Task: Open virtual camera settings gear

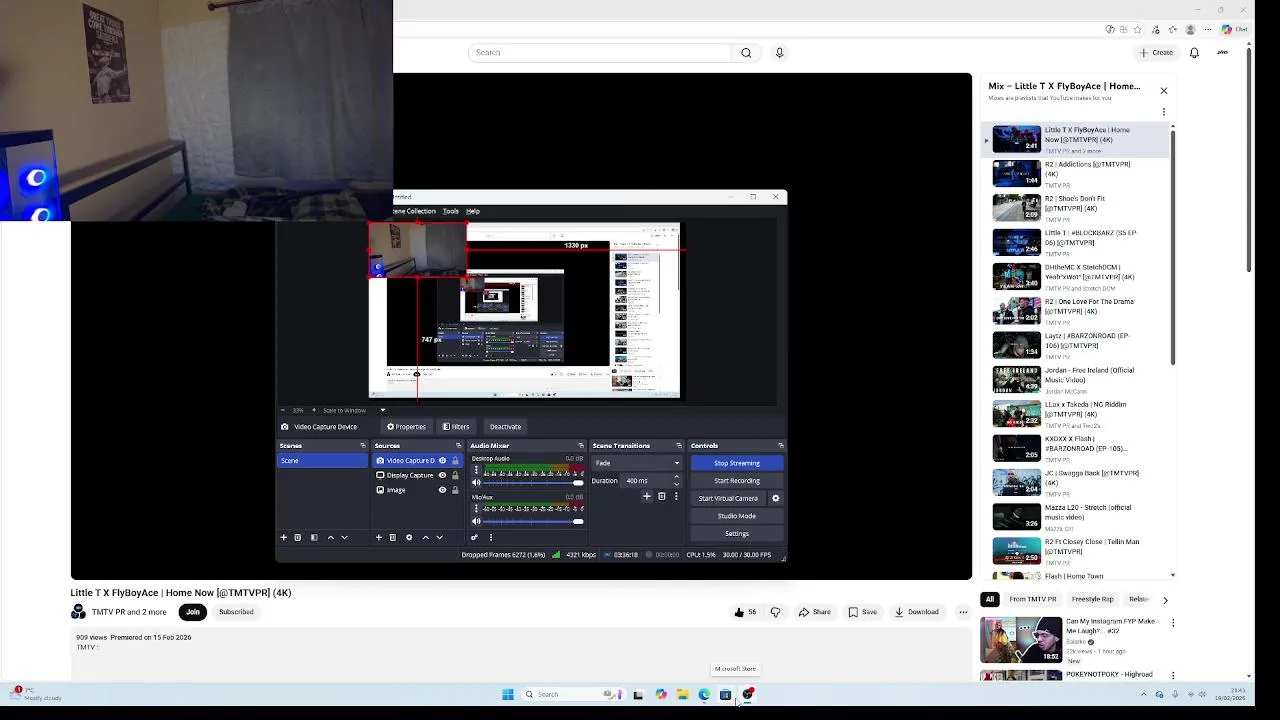Action: (x=775, y=498)
